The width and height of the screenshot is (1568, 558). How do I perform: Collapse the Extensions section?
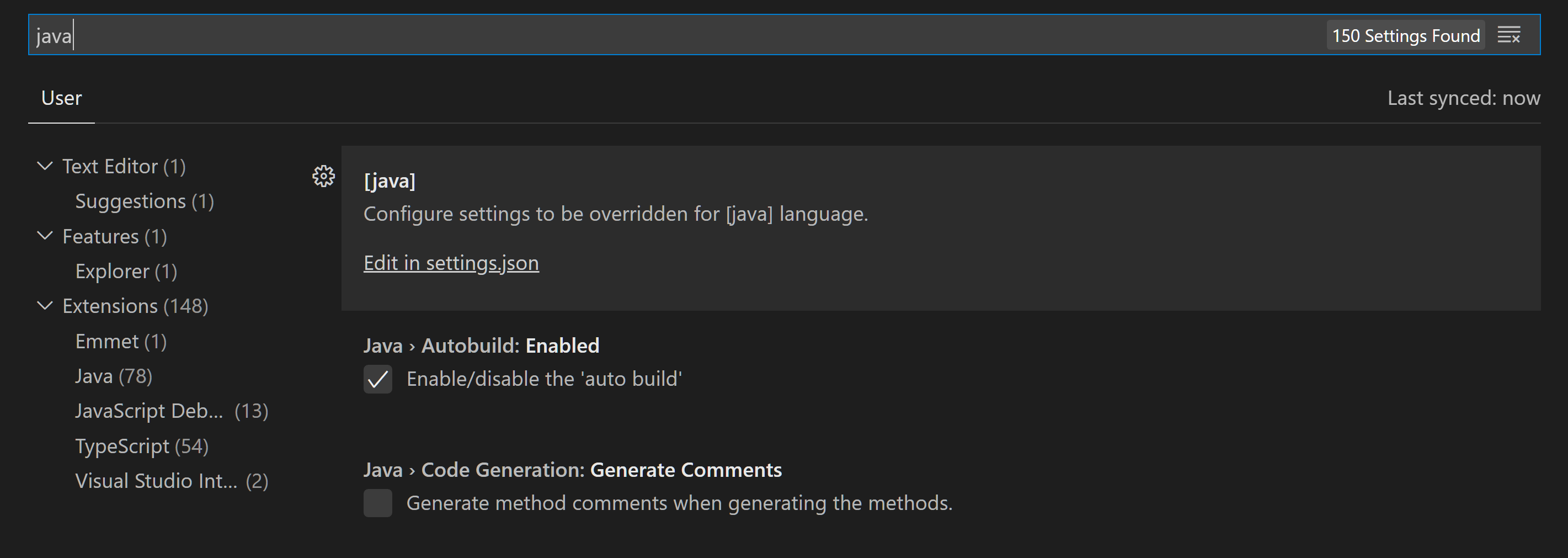point(45,306)
